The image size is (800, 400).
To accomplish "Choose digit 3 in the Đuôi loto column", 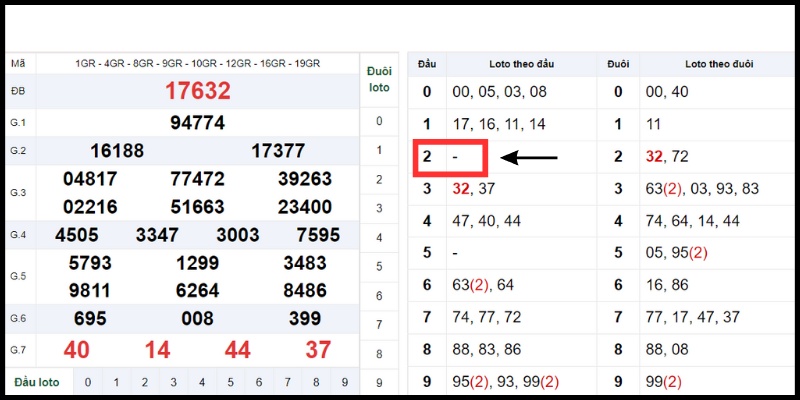I will tap(378, 208).
